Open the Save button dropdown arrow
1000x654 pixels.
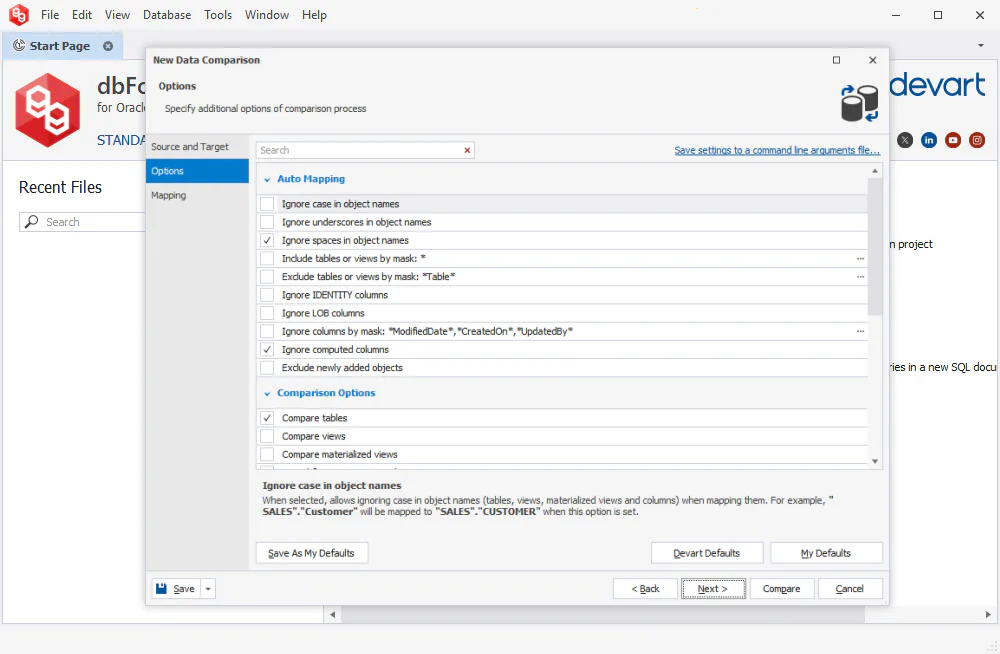click(x=208, y=588)
